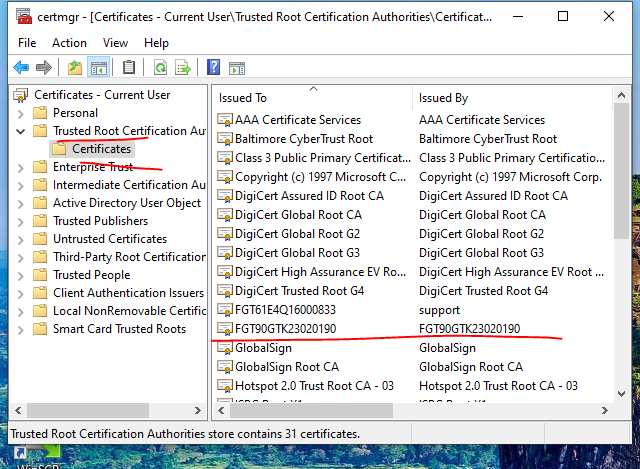Click the Up one level folder icon
This screenshot has height=469, width=640.
(75, 67)
